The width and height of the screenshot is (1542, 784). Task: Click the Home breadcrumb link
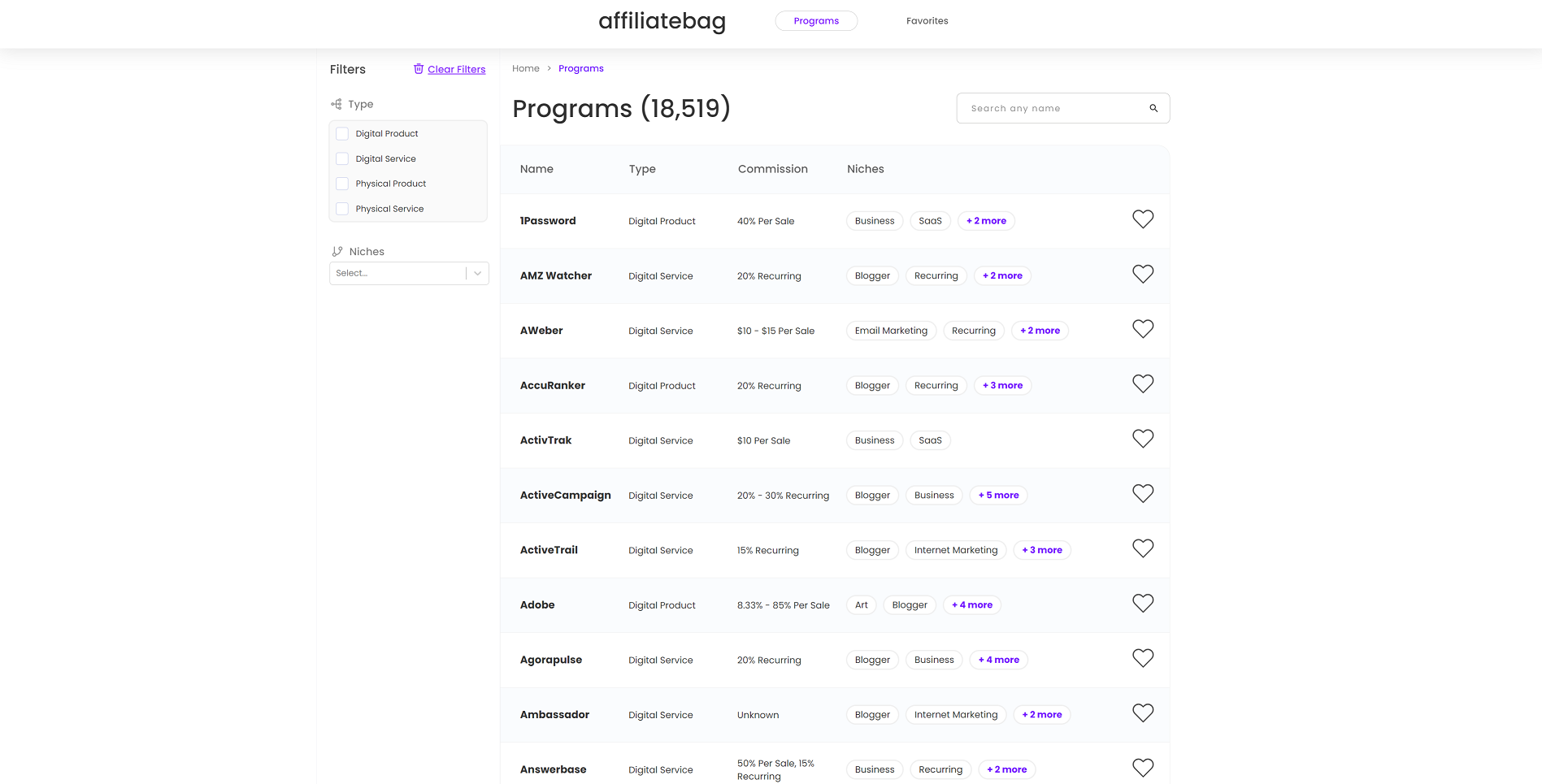click(526, 68)
